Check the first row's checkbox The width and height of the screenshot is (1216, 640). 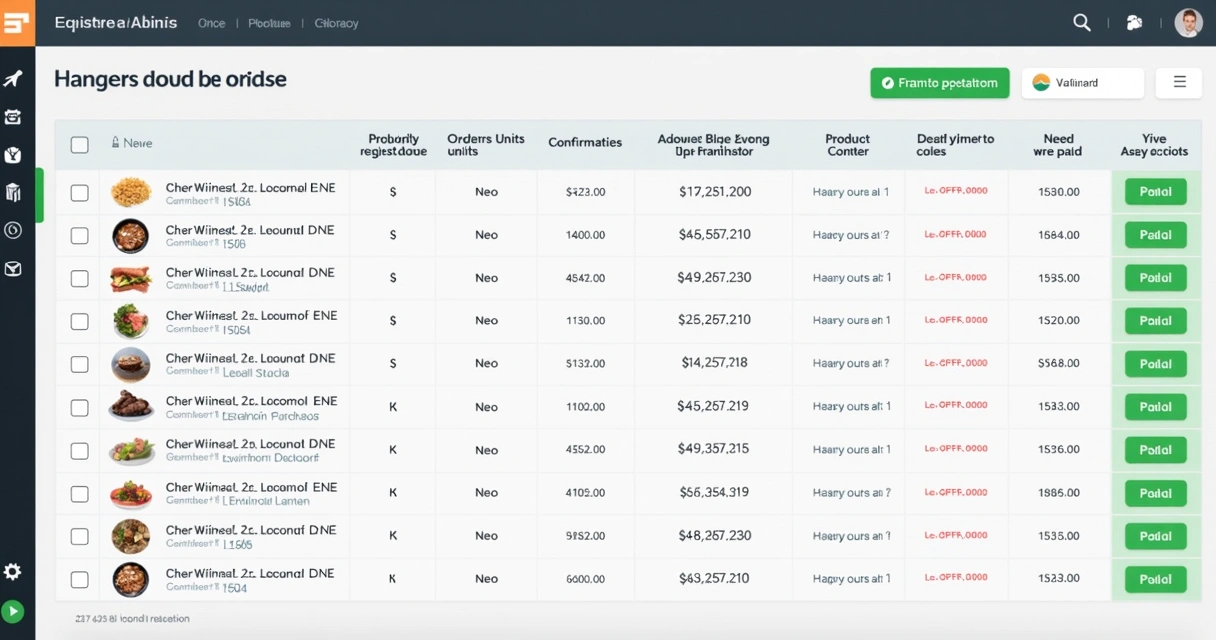(x=79, y=193)
